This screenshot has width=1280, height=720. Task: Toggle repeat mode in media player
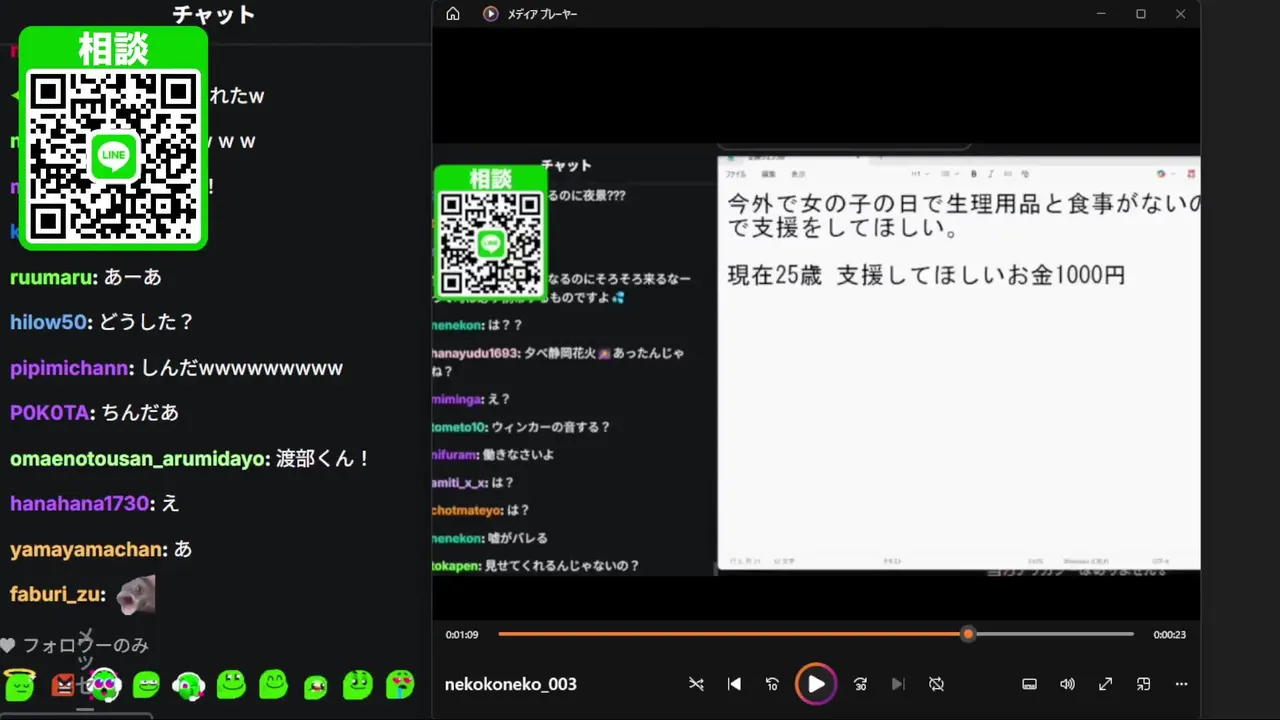tap(936, 684)
